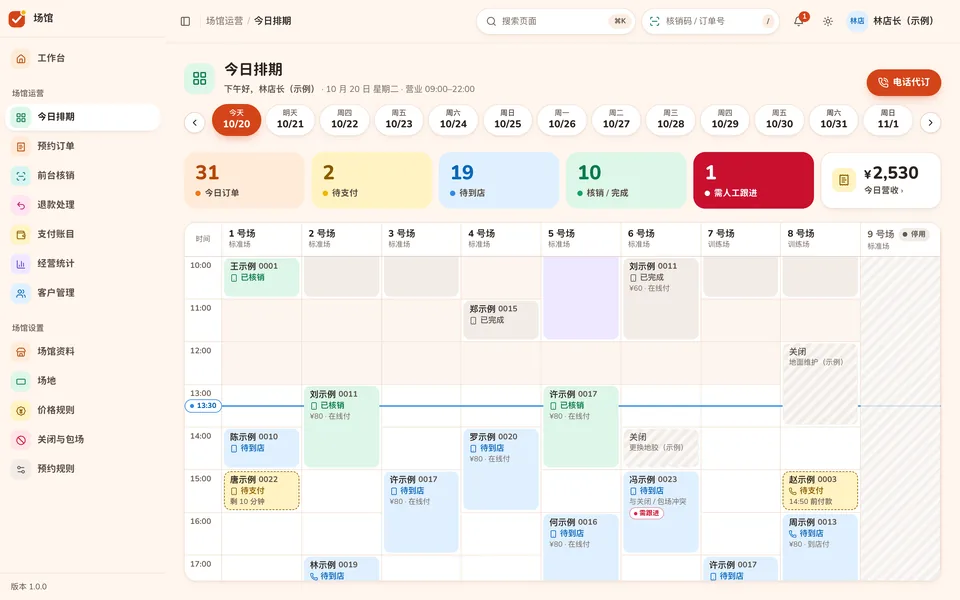Click the 场馆资料 store icon
Viewport: 960px width, 600px height.
tap(21, 352)
